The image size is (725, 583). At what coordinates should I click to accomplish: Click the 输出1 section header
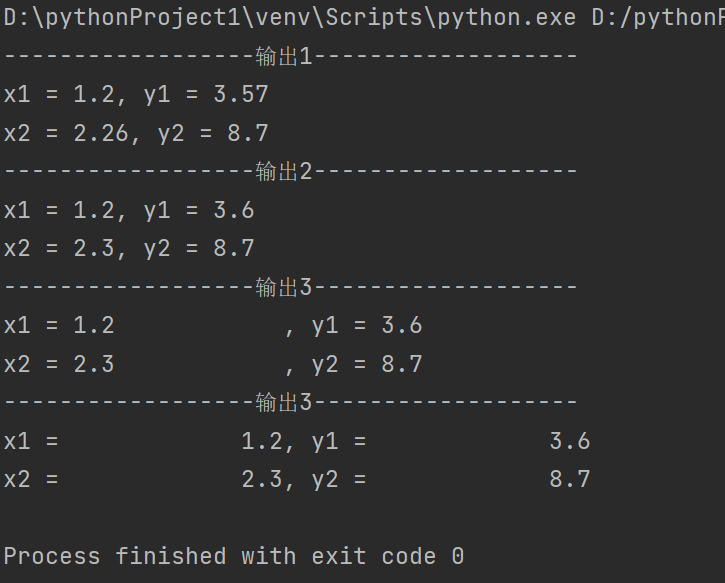(284, 56)
